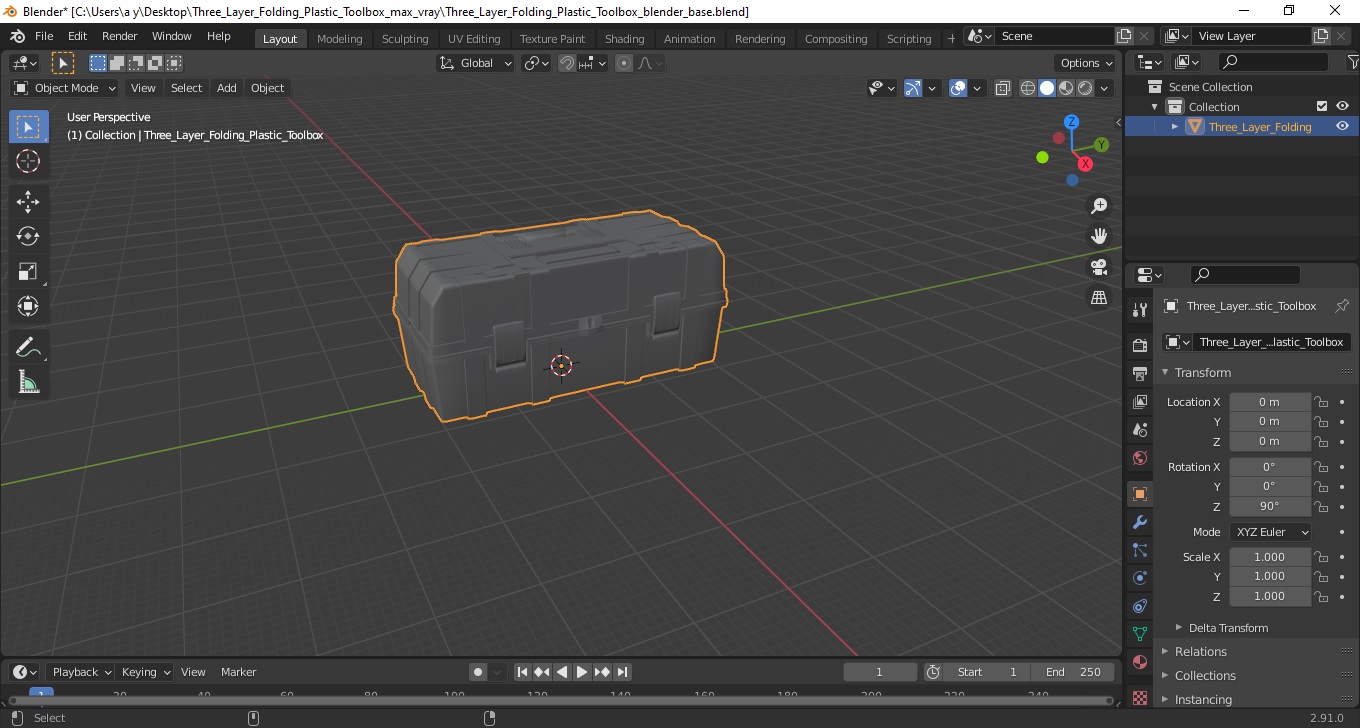Open the View Layer properties tab
Viewport: 1360px width, 728px height.
(x=1139, y=402)
